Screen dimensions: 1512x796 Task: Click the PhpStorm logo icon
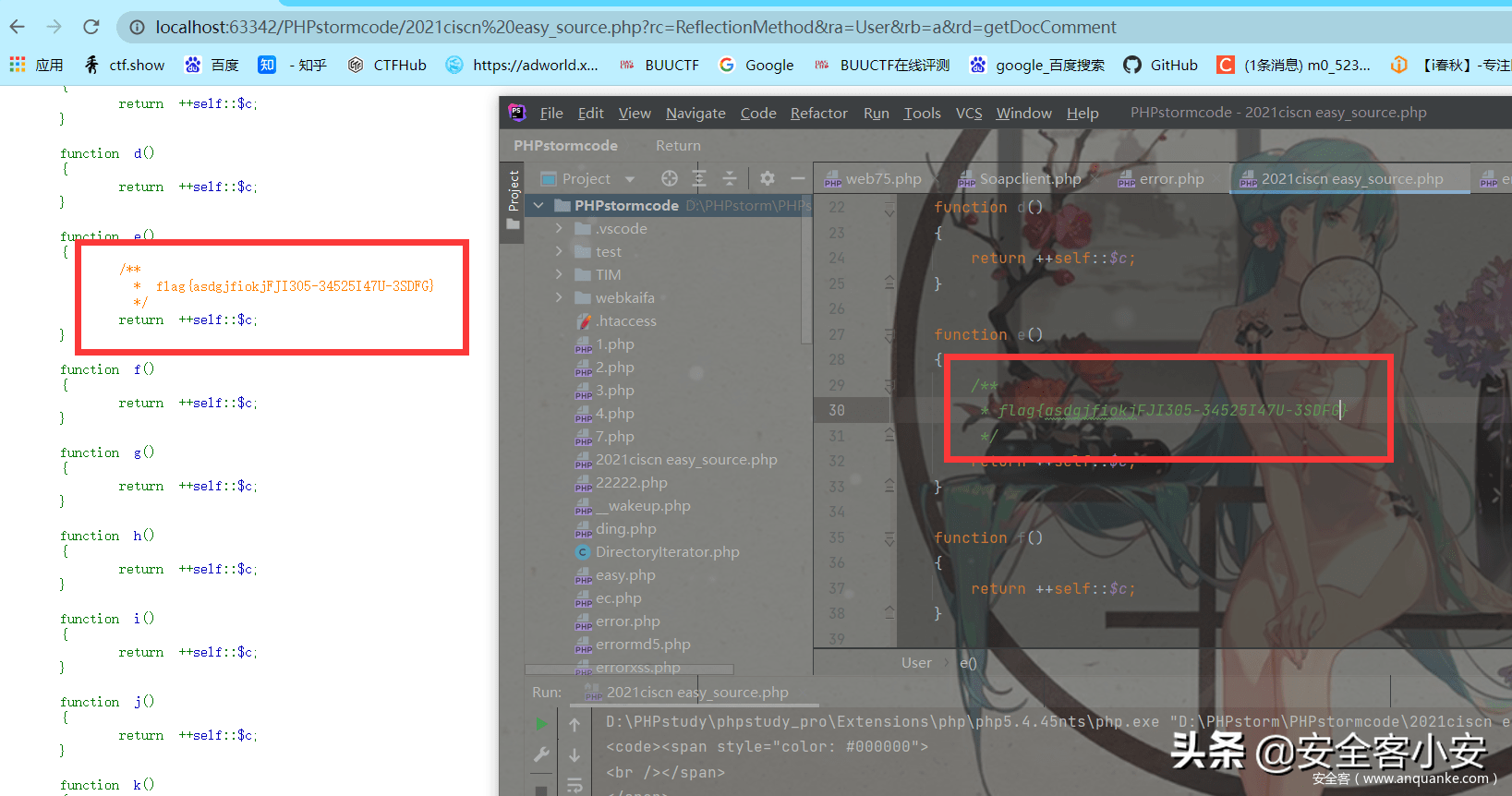click(516, 113)
